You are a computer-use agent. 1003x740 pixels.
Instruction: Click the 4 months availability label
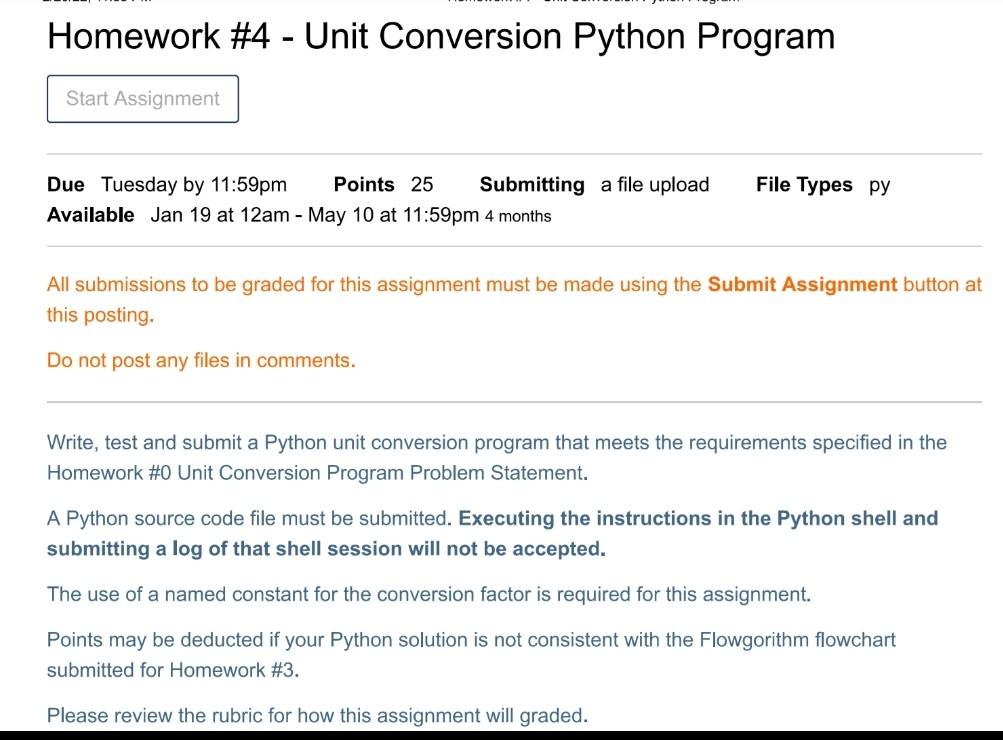point(517,216)
